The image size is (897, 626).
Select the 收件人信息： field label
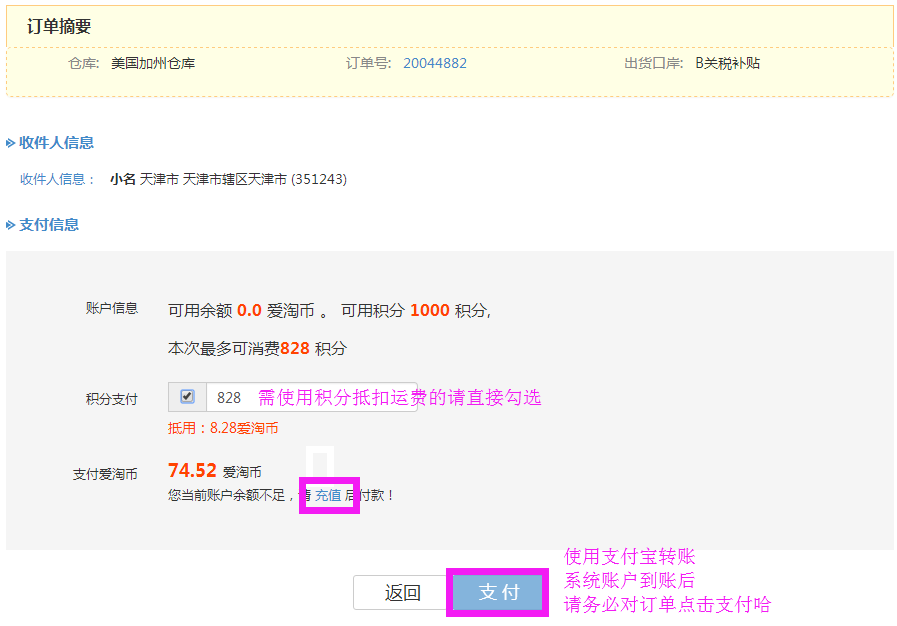point(57,179)
